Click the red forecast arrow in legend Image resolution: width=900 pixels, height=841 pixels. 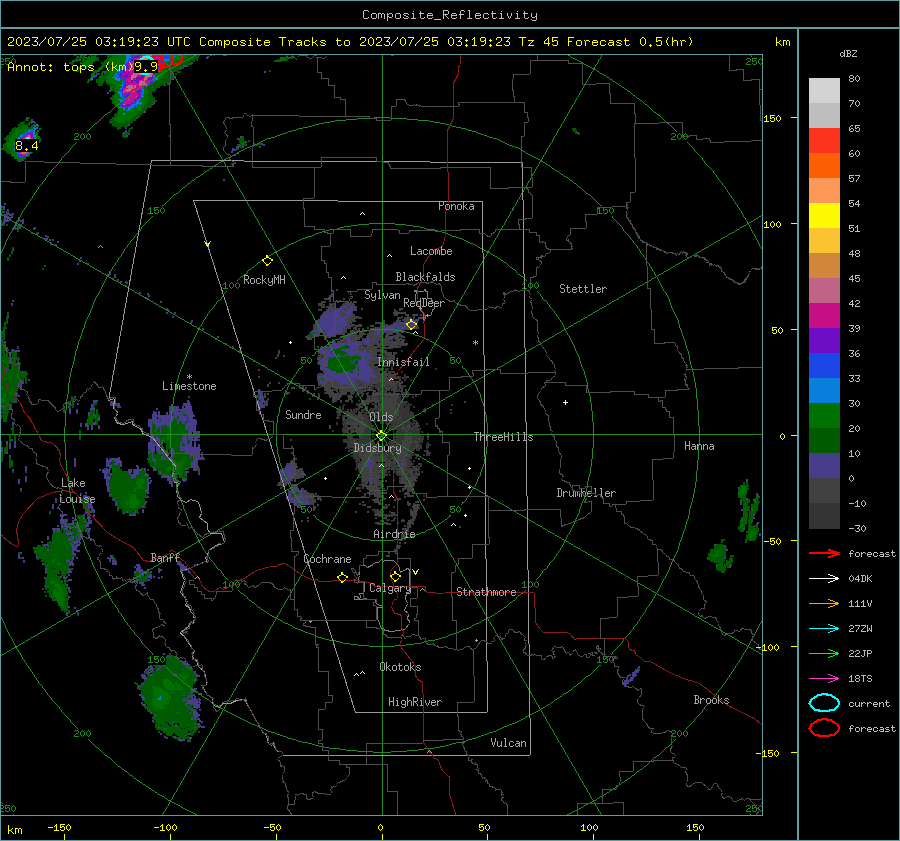[x=824, y=553]
